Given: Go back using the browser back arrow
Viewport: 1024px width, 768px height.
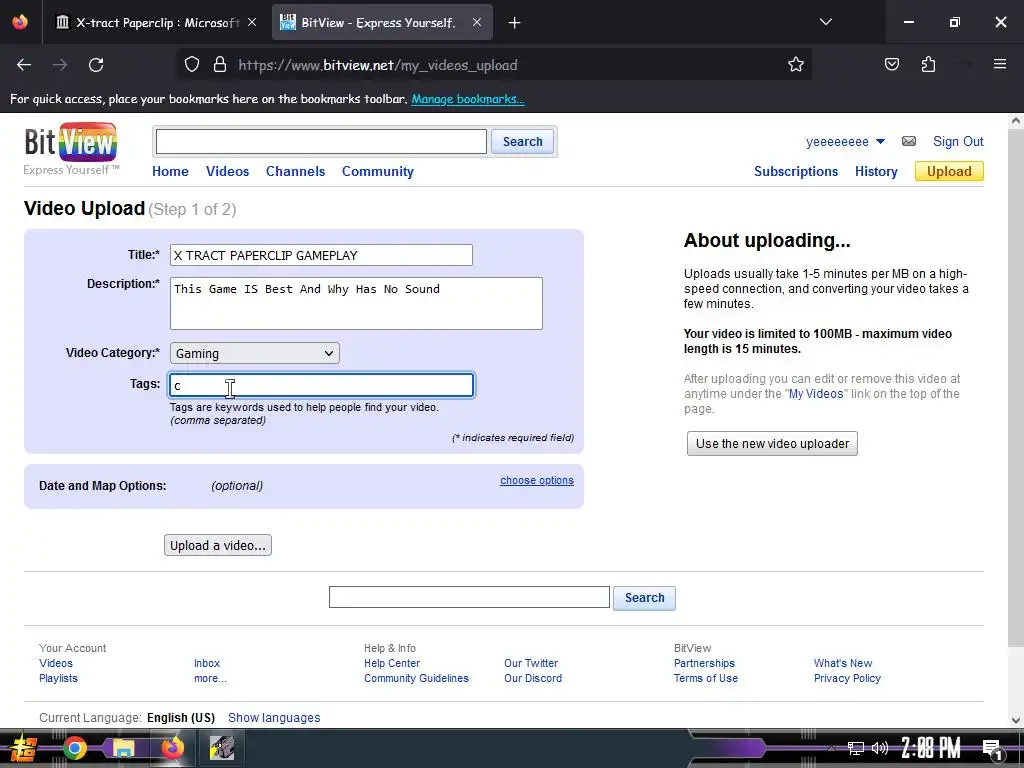Looking at the screenshot, I should tap(24, 65).
